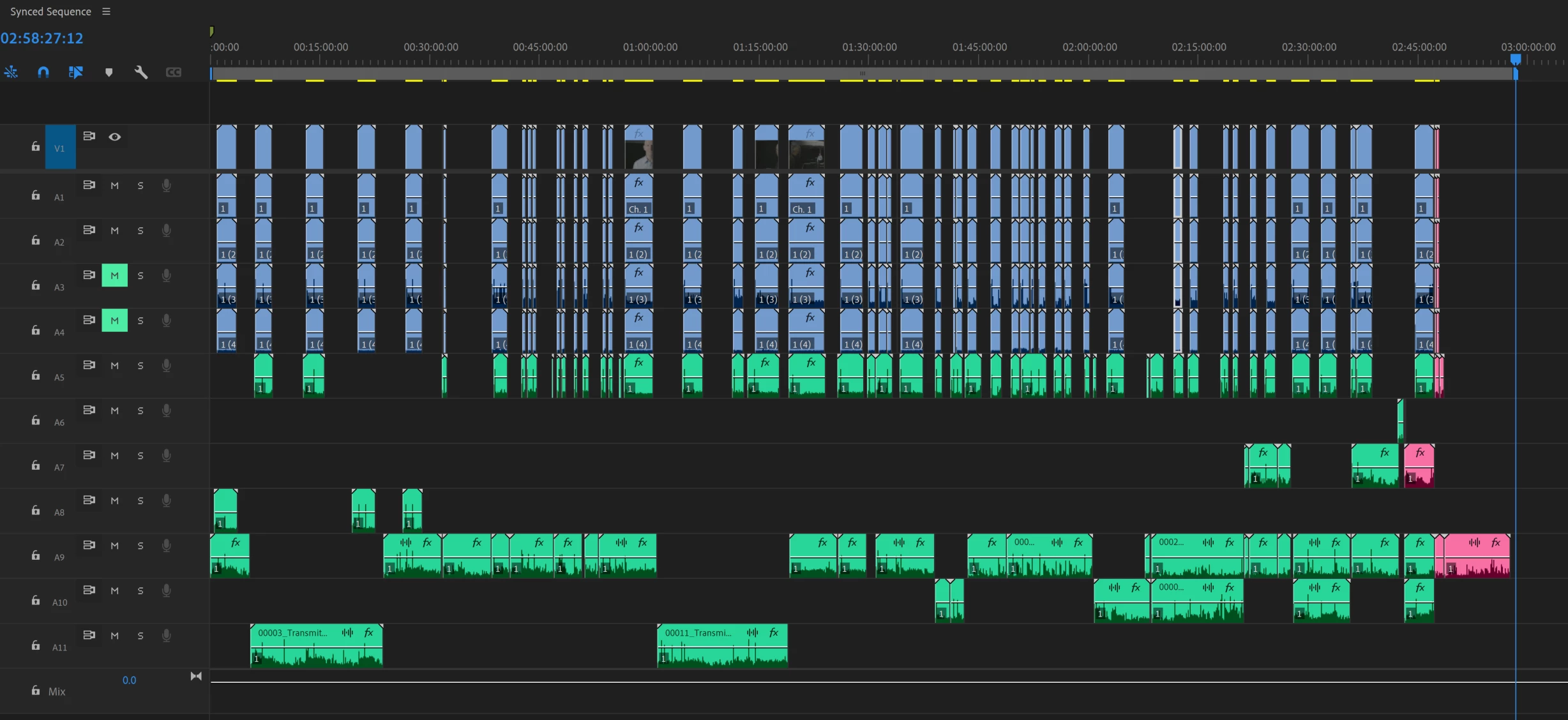Add a marker with the marker icon
Viewport: 1568px width, 720px height.
pos(109,72)
